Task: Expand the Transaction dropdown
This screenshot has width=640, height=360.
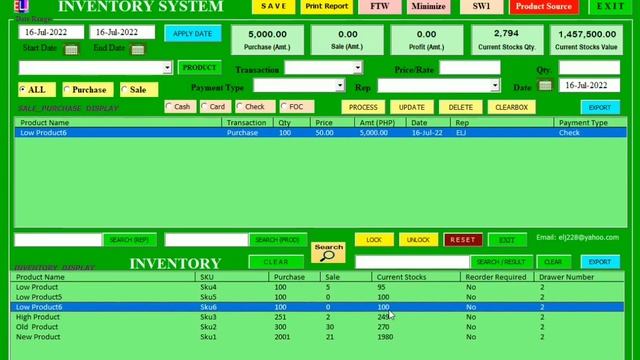Action: coord(358,67)
